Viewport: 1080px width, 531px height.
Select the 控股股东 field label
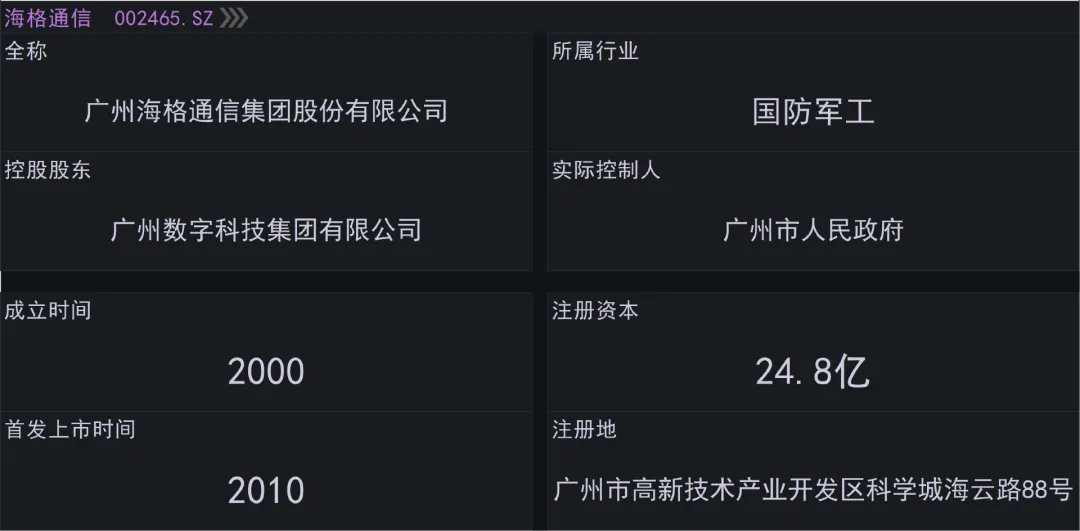(47, 170)
